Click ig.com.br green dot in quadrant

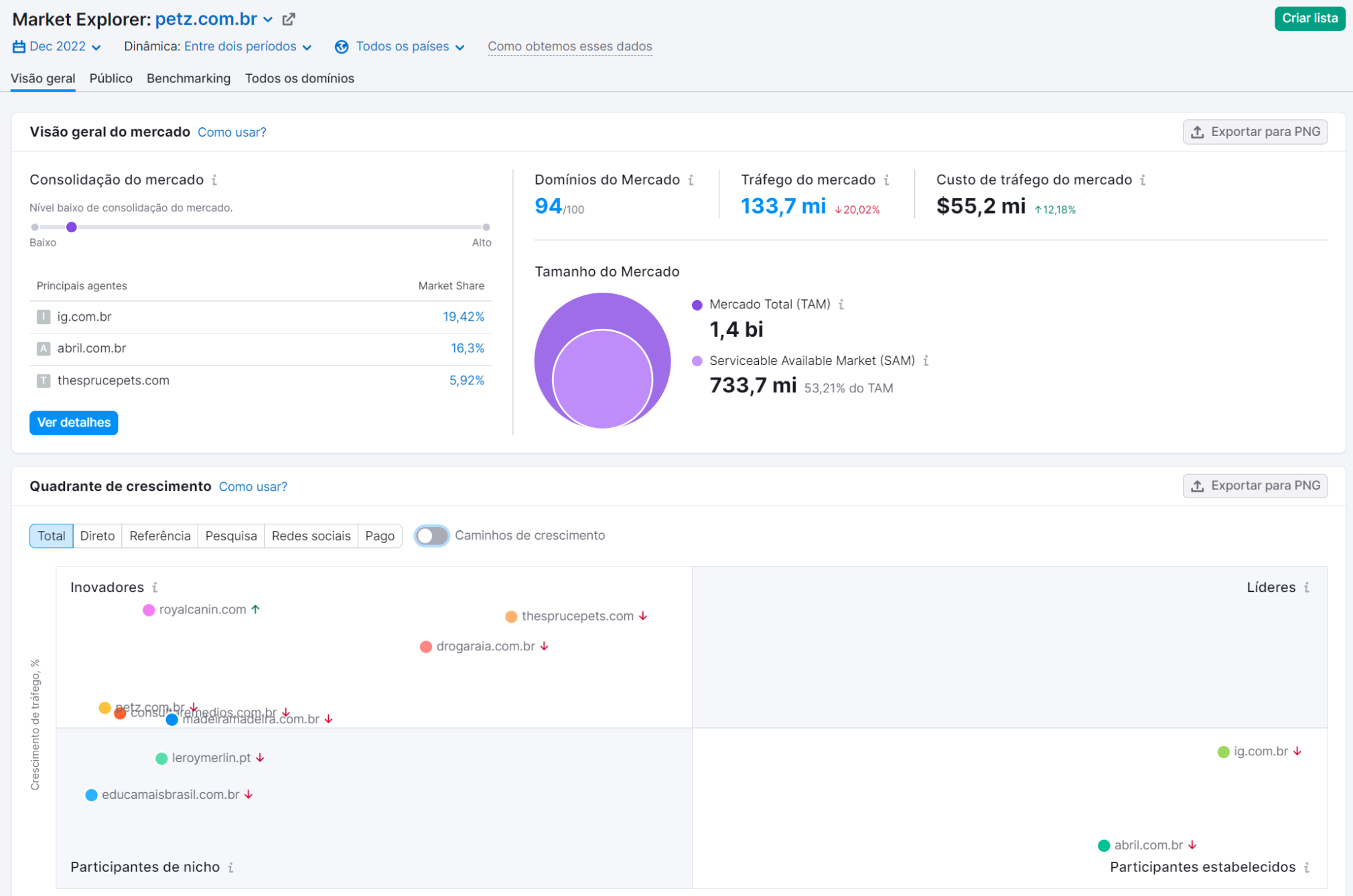1223,752
